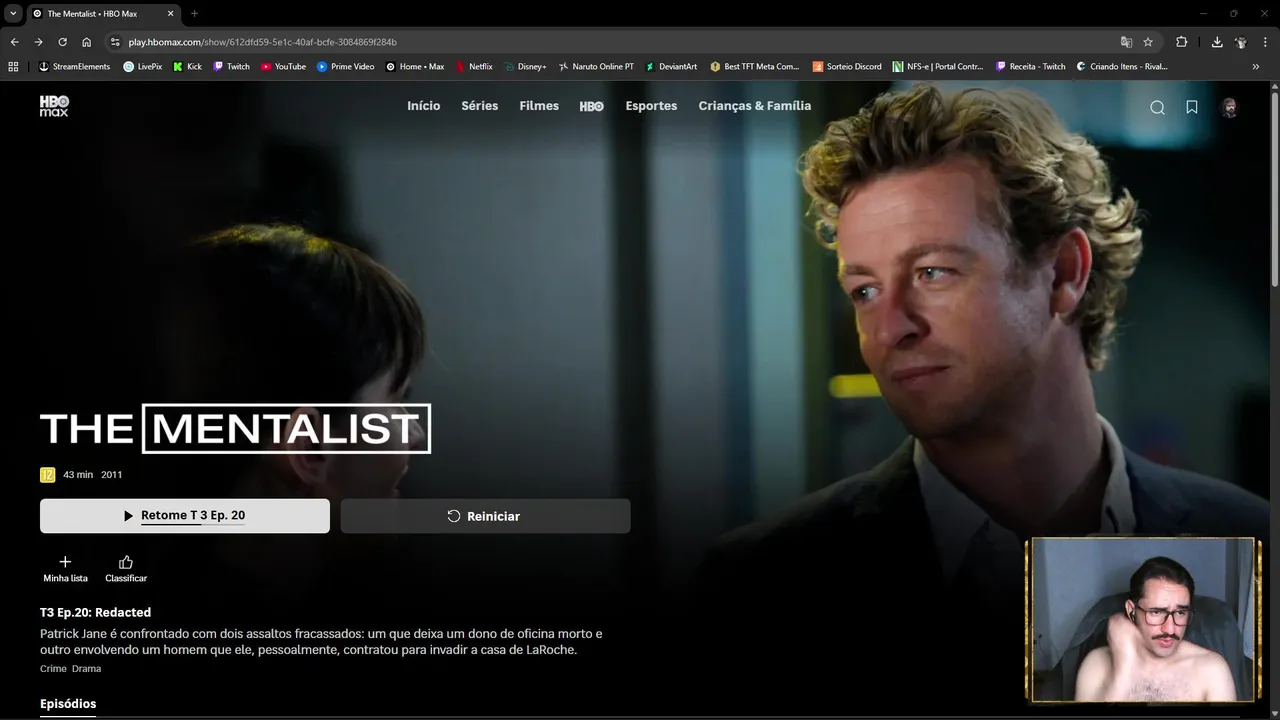Go back with browser back arrow

point(14,42)
